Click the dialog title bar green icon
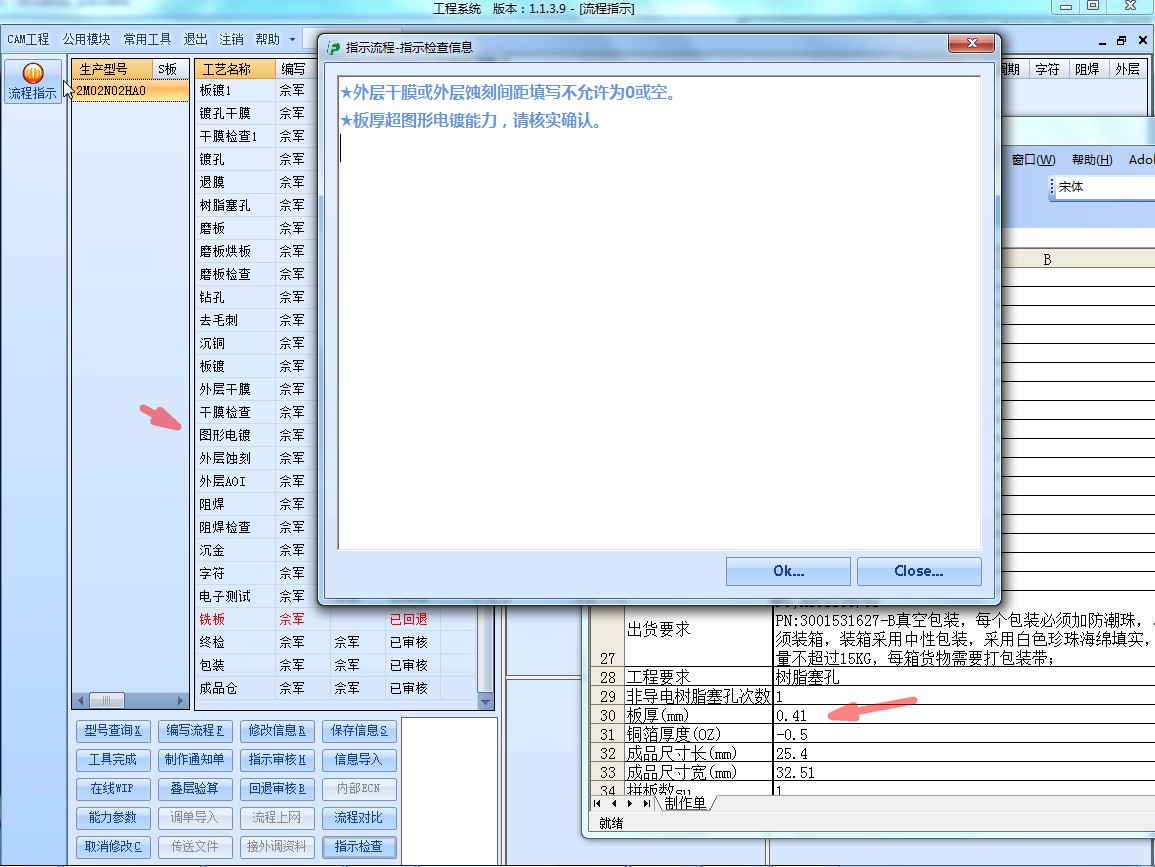Viewport: 1155px width, 867px height. click(333, 48)
